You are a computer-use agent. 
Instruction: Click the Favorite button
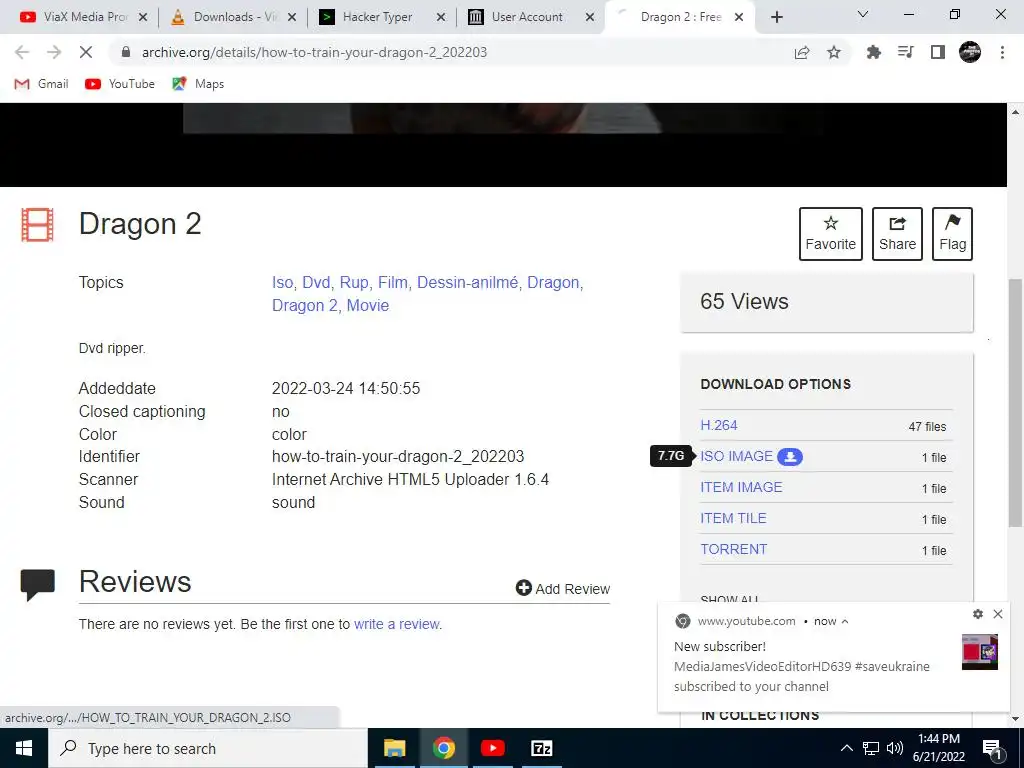tap(831, 234)
